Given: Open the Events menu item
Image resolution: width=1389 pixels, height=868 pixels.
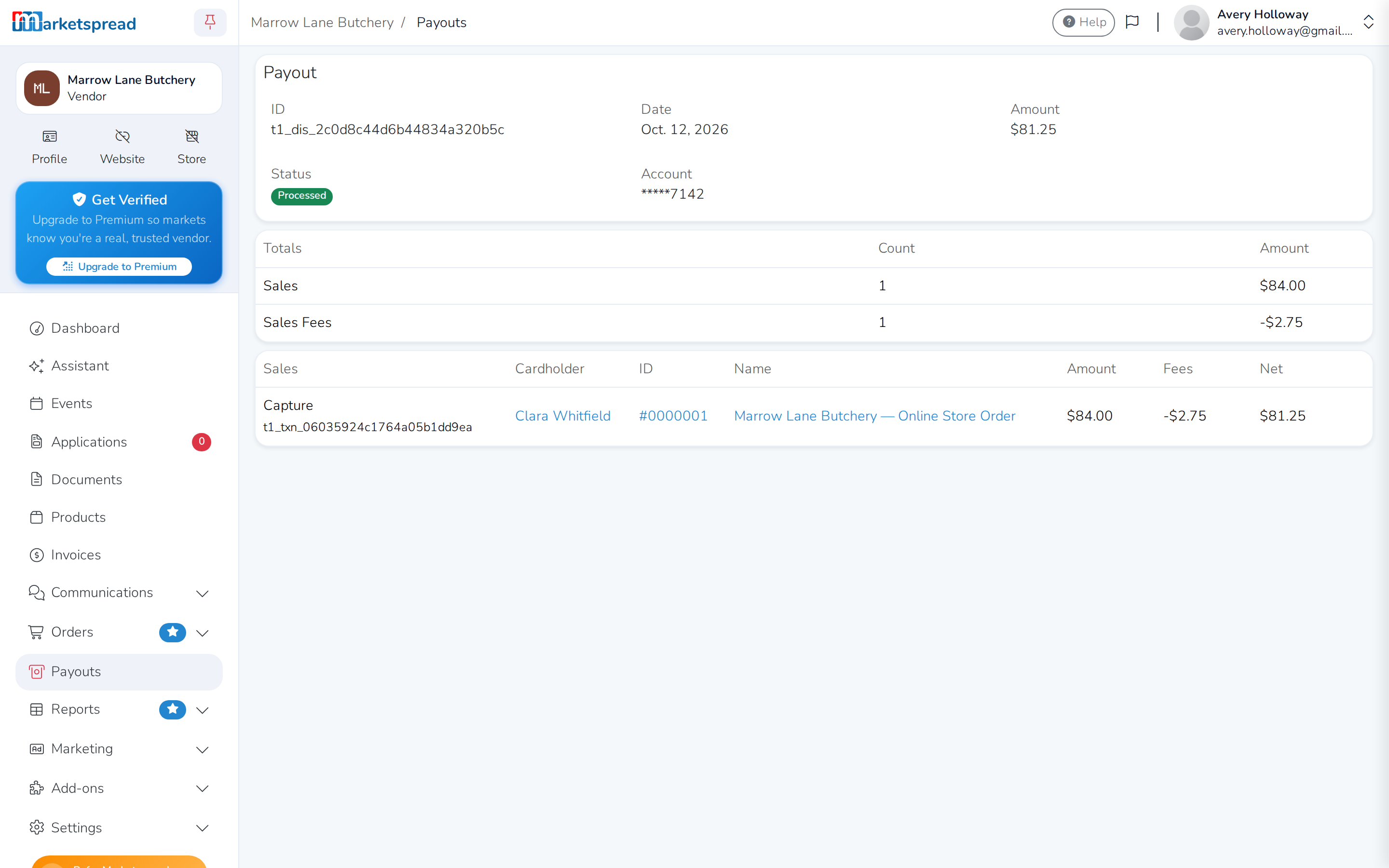Looking at the screenshot, I should (119, 404).
